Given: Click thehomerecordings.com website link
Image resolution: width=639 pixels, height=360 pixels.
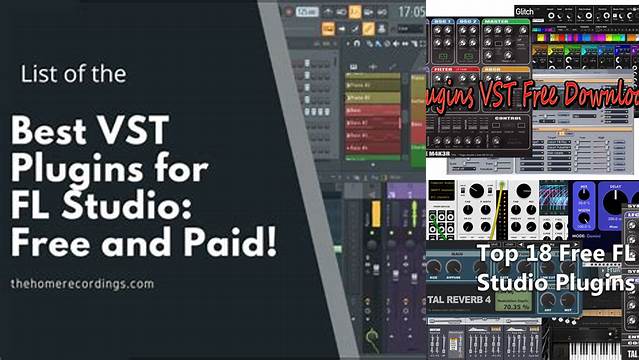Looking at the screenshot, I should tap(82, 284).
